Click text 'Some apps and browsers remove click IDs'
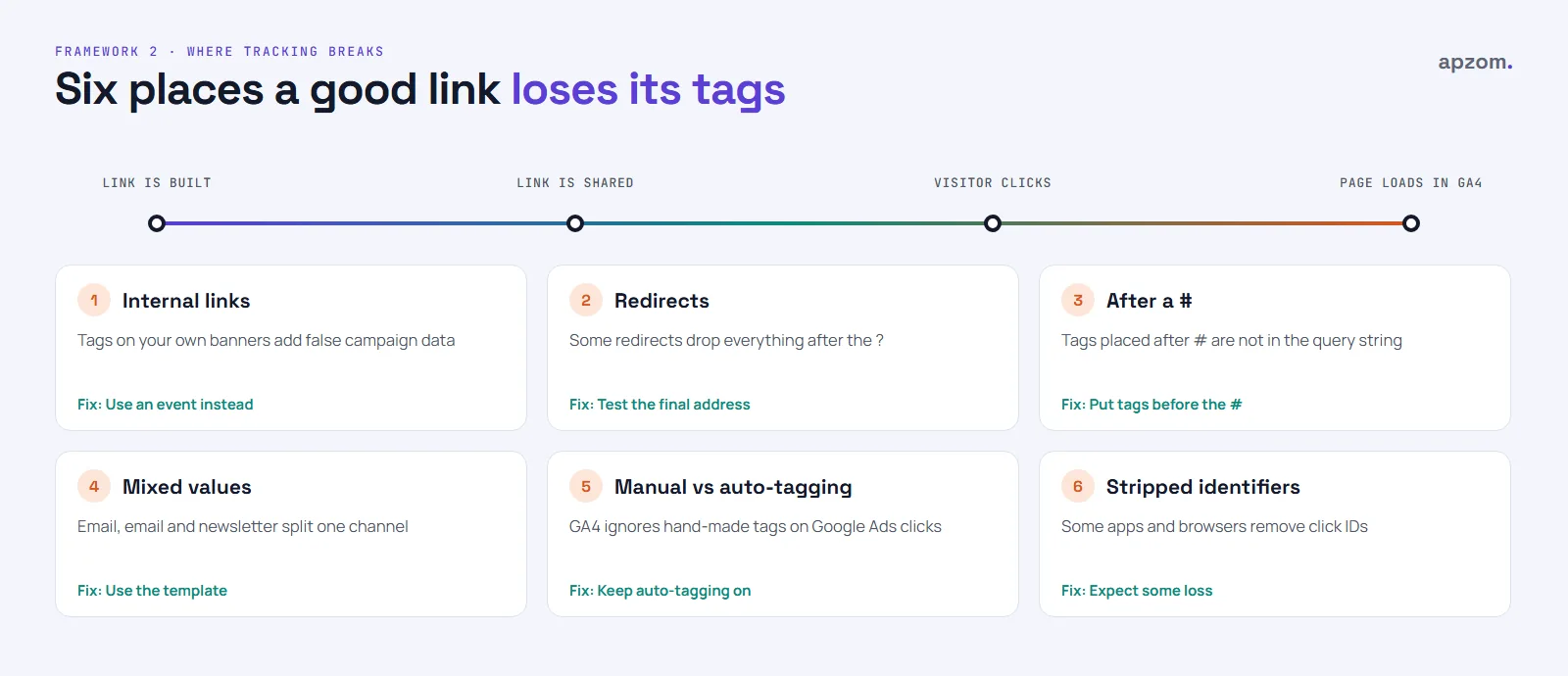 pyautogui.click(x=1214, y=527)
